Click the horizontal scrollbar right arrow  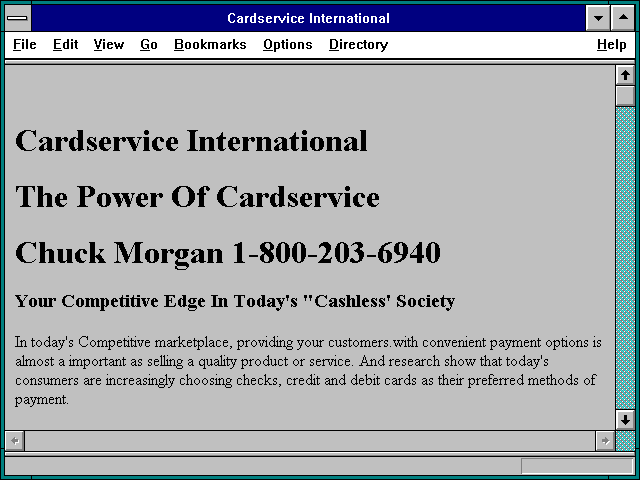tap(605, 441)
